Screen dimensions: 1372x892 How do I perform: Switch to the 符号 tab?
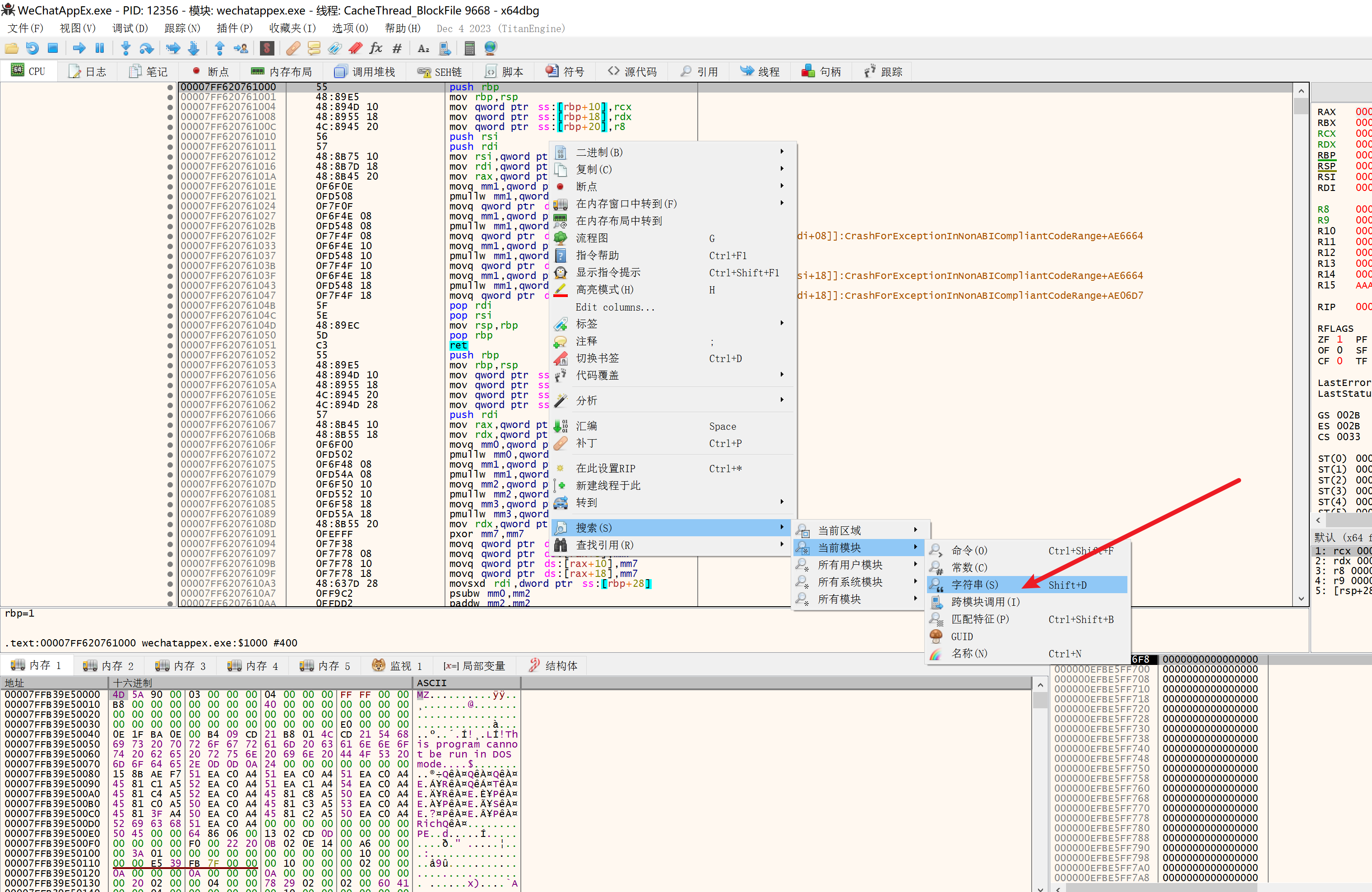point(565,71)
